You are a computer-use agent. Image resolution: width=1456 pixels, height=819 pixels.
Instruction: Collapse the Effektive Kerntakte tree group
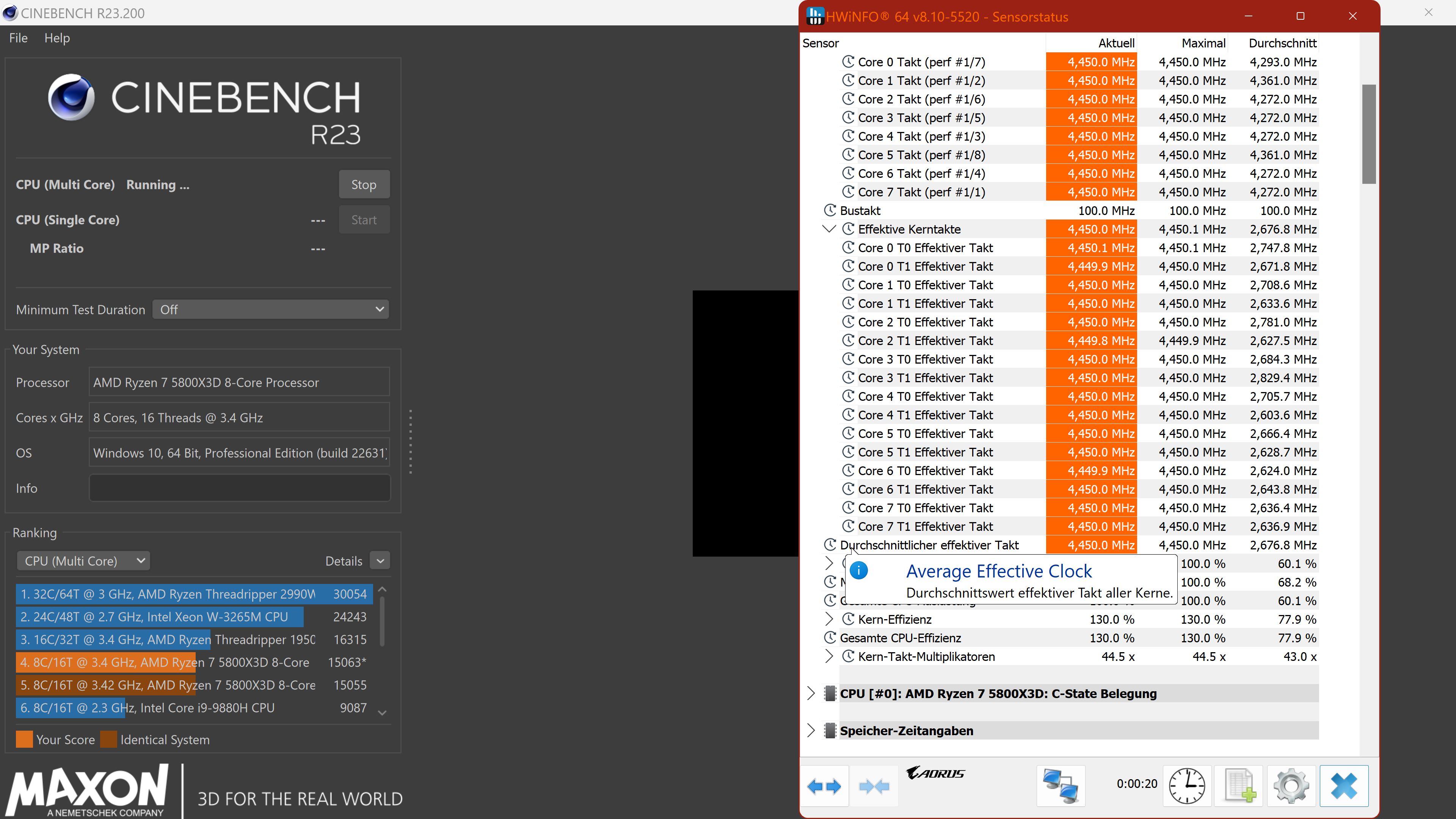(x=828, y=229)
